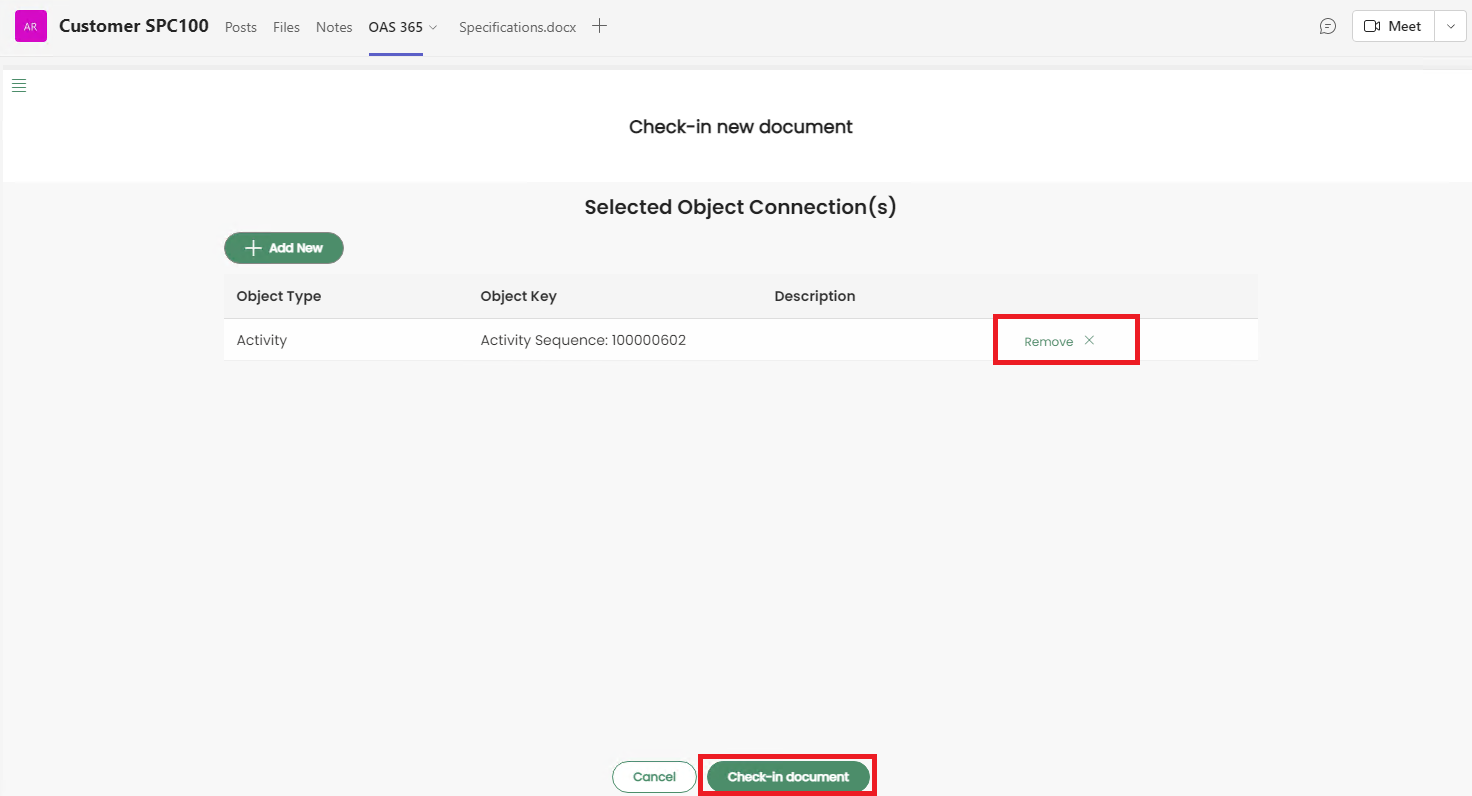Click the AR team avatar icon
Image resolution: width=1472 pixels, height=796 pixels.
(x=31, y=27)
